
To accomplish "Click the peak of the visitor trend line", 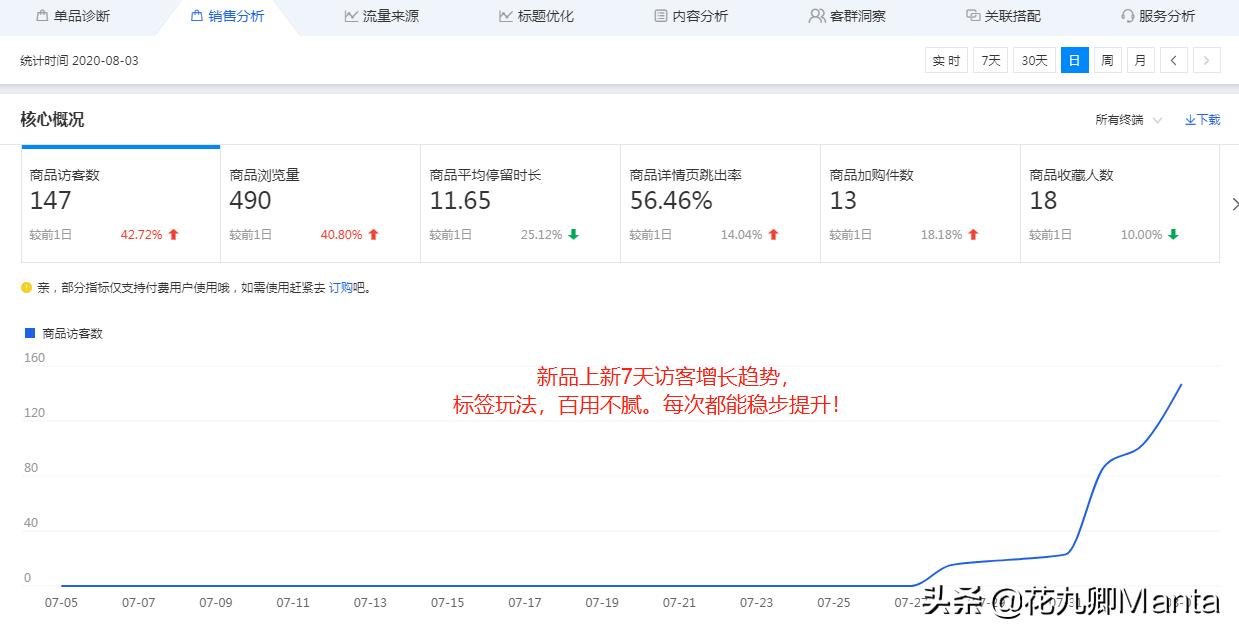I will point(1181,383).
